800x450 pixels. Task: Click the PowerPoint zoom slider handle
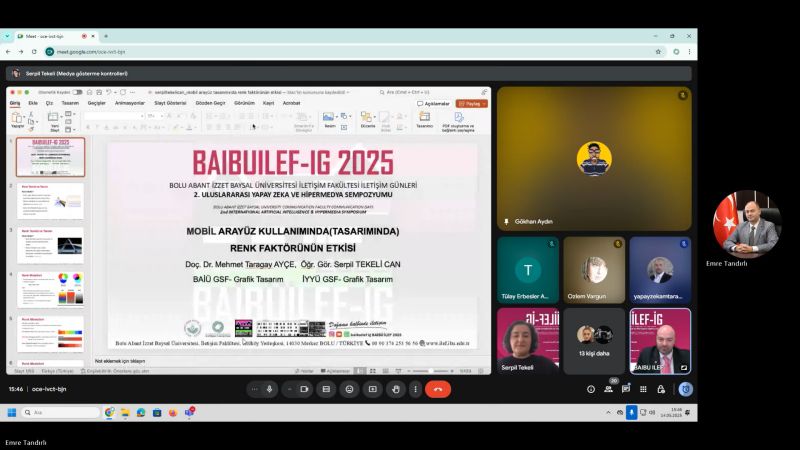point(431,371)
